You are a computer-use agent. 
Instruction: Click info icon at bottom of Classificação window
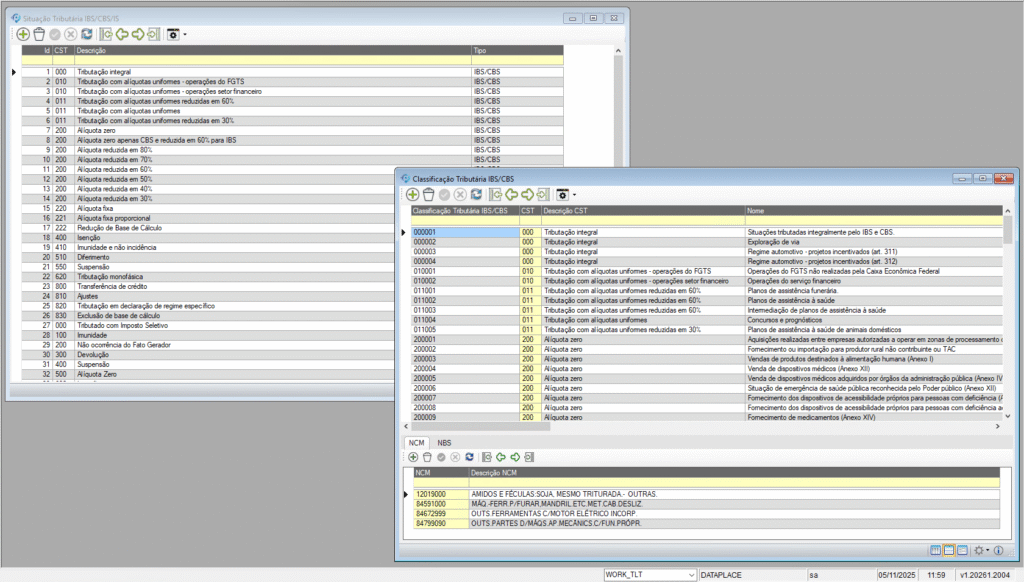(x=998, y=550)
